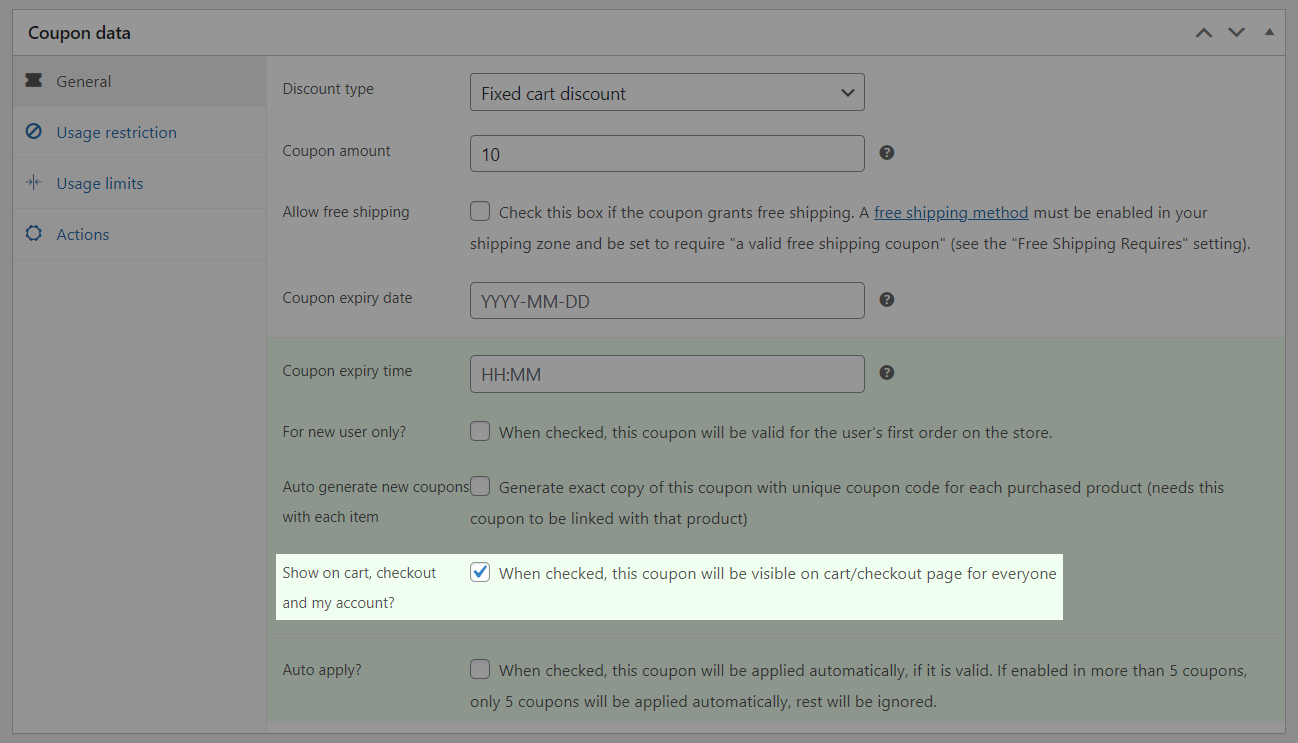Collapse the Coupon data panel
This screenshot has height=743, width=1298.
(x=1268, y=32)
